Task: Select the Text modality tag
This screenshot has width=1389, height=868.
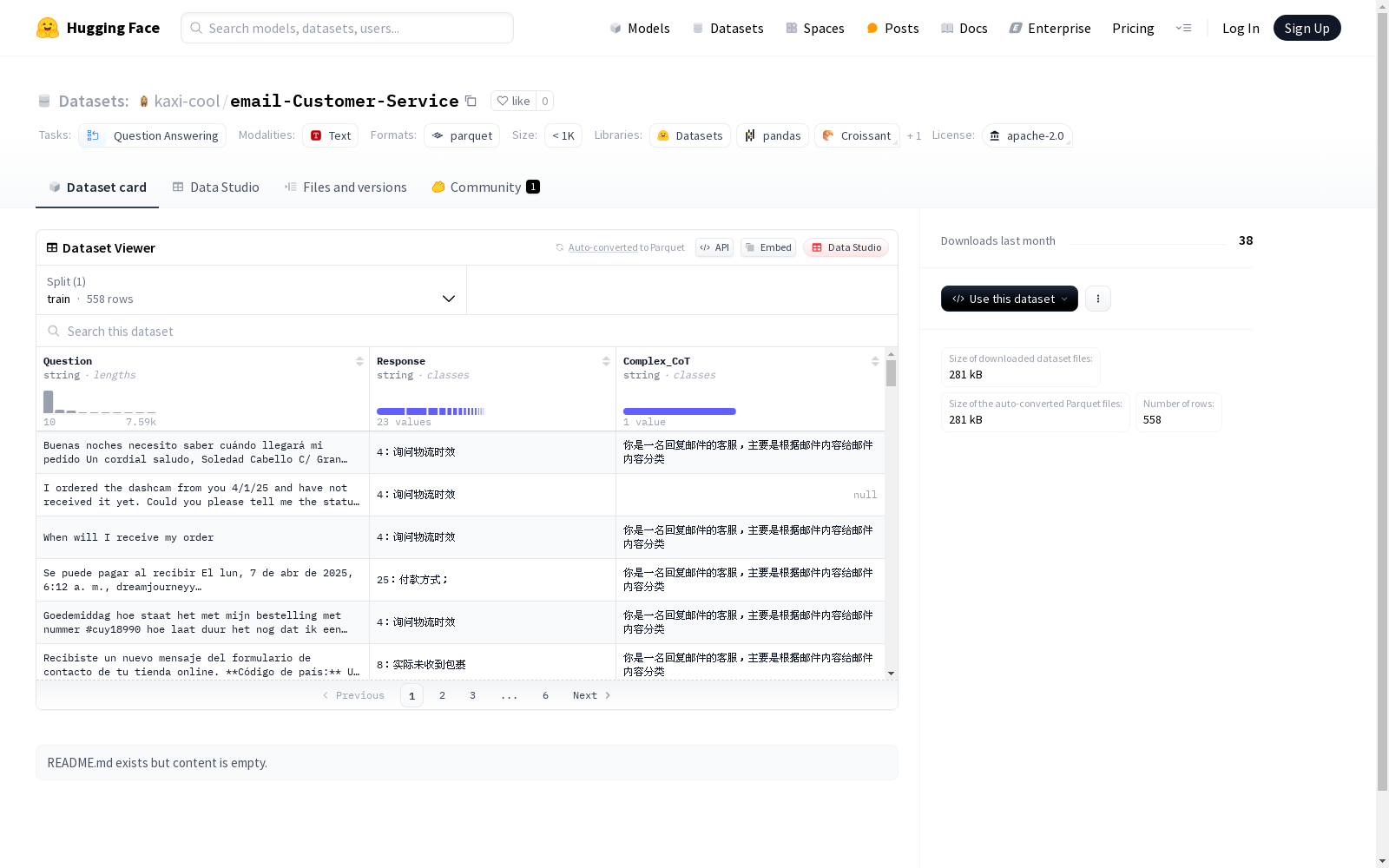Action: (331, 135)
